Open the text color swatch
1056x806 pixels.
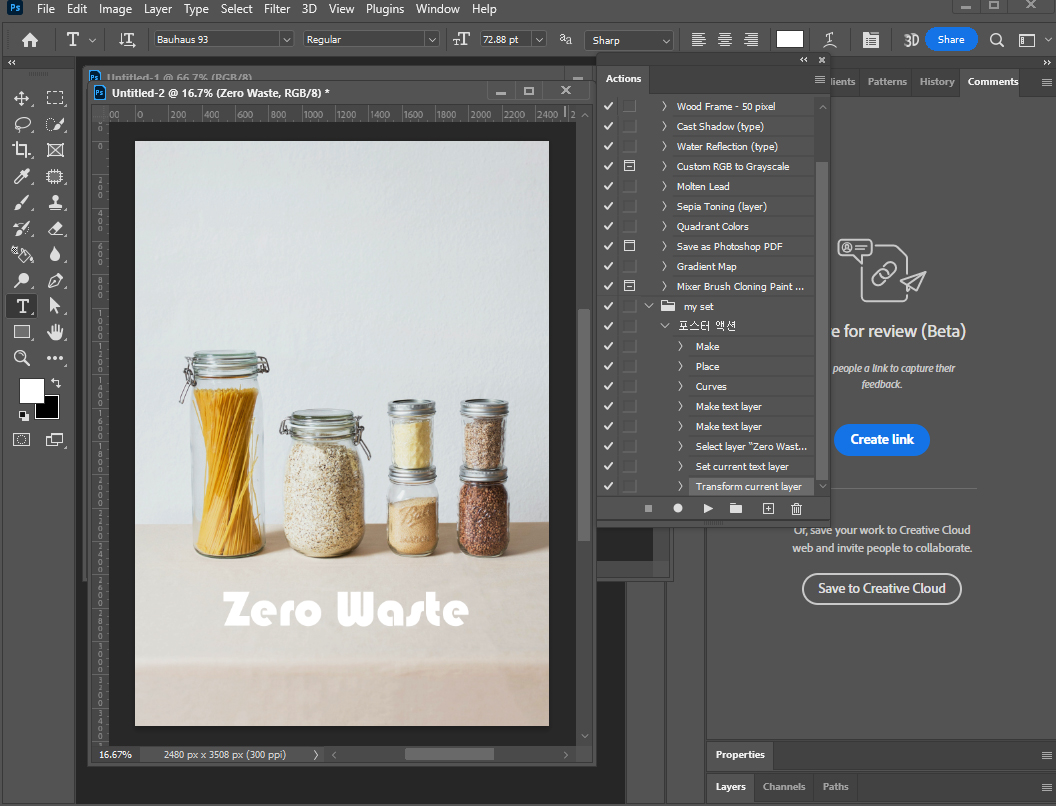point(790,40)
